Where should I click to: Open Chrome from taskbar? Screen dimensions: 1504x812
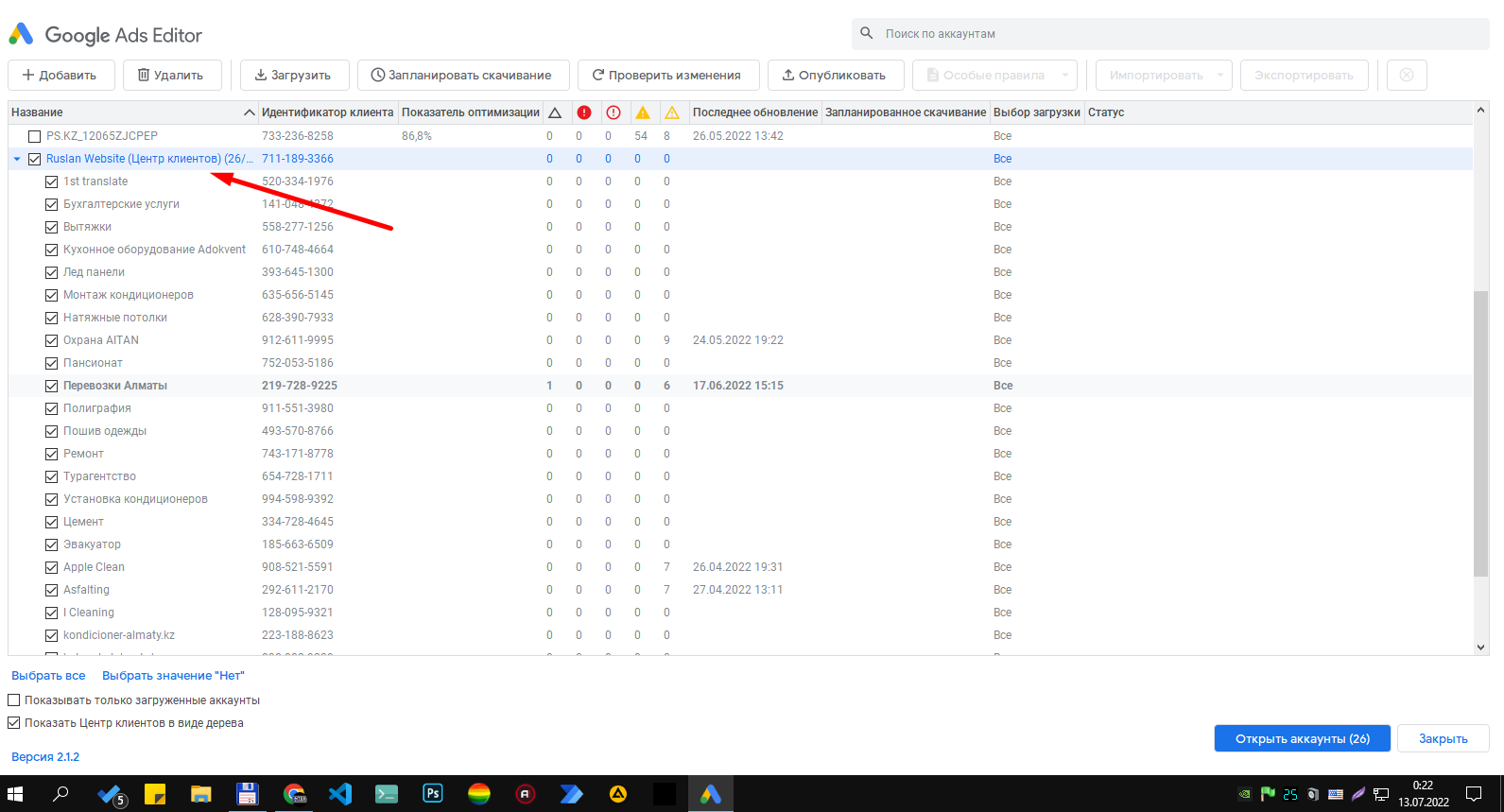[x=294, y=794]
